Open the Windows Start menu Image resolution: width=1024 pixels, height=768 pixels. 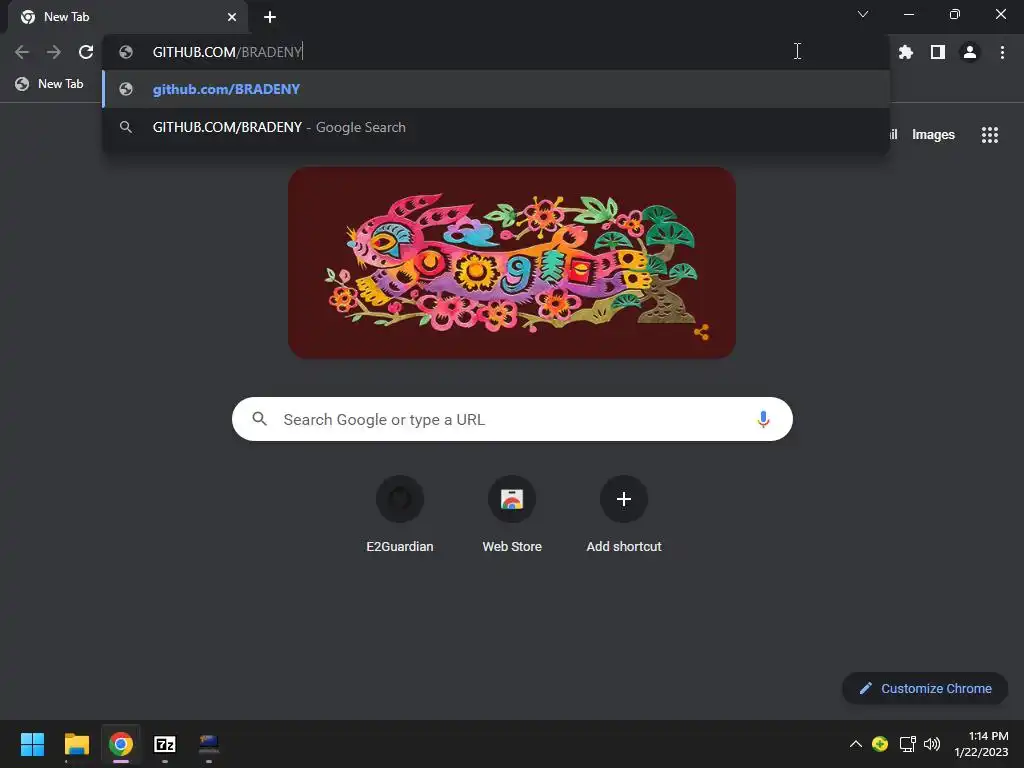click(32, 744)
